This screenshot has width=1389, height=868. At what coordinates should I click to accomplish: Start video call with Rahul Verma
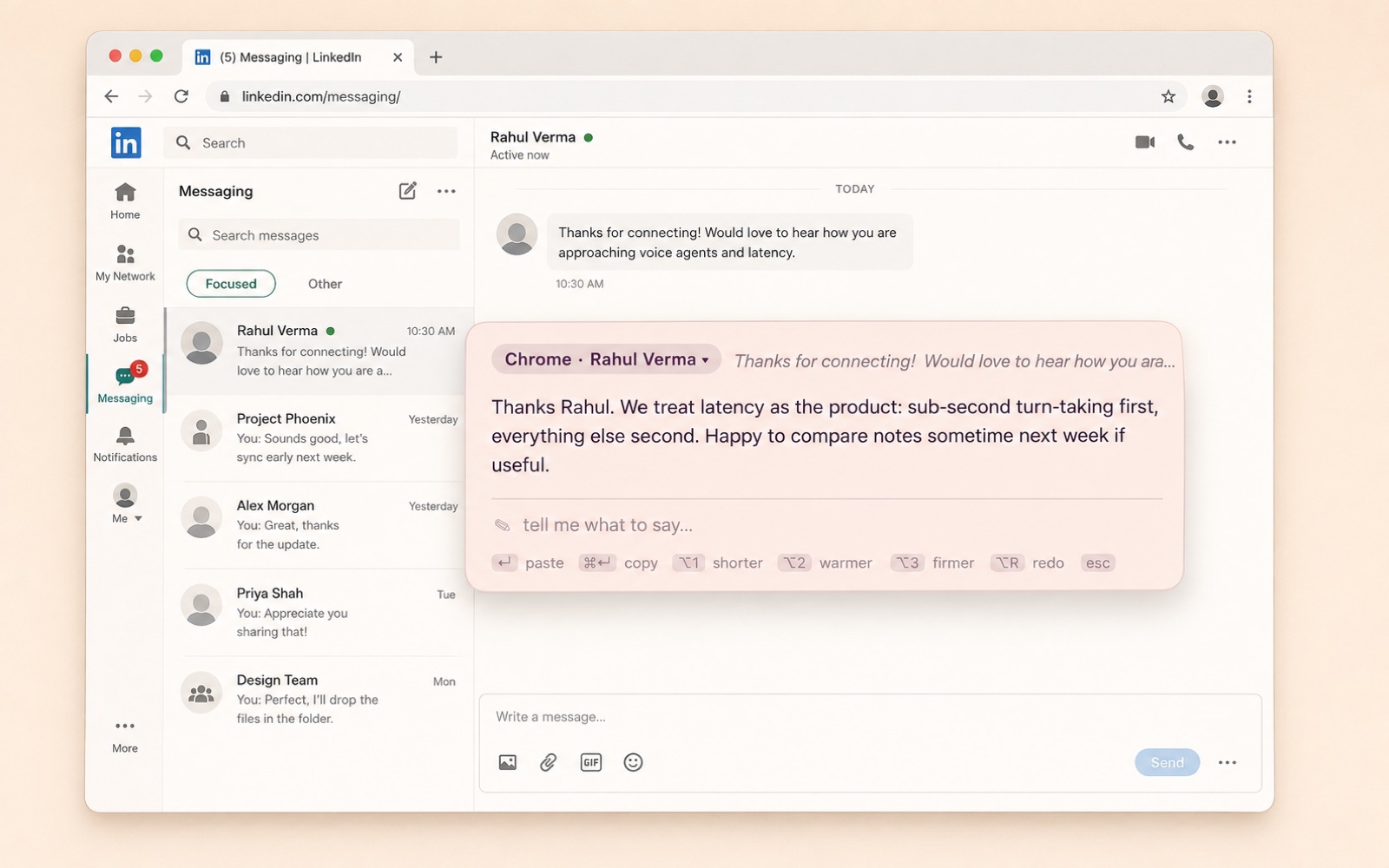point(1145,141)
